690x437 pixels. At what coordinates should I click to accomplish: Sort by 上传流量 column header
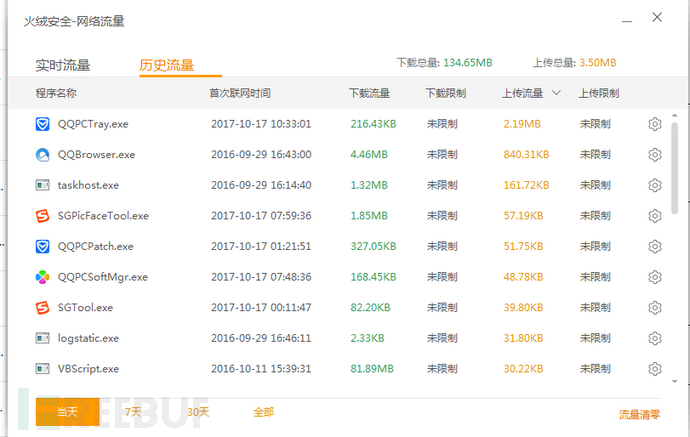coord(522,93)
